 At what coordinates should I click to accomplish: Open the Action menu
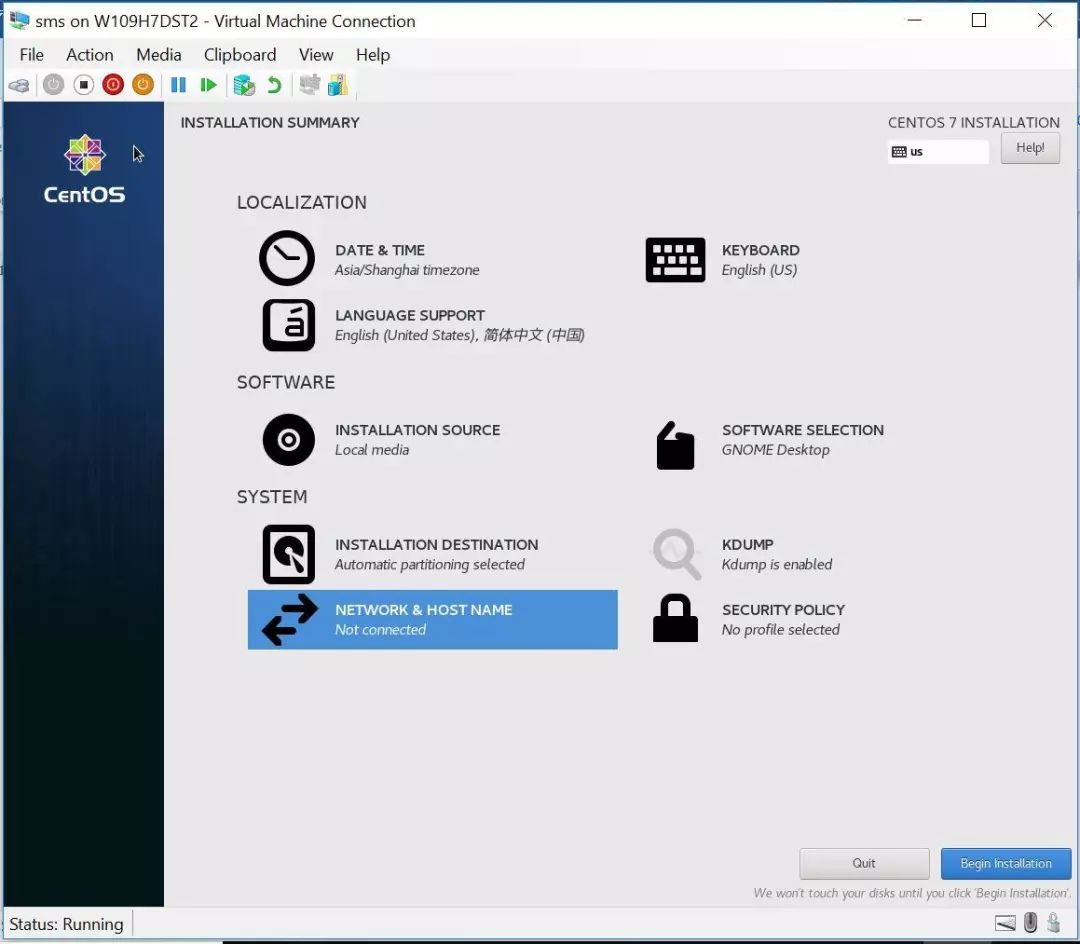[x=90, y=54]
